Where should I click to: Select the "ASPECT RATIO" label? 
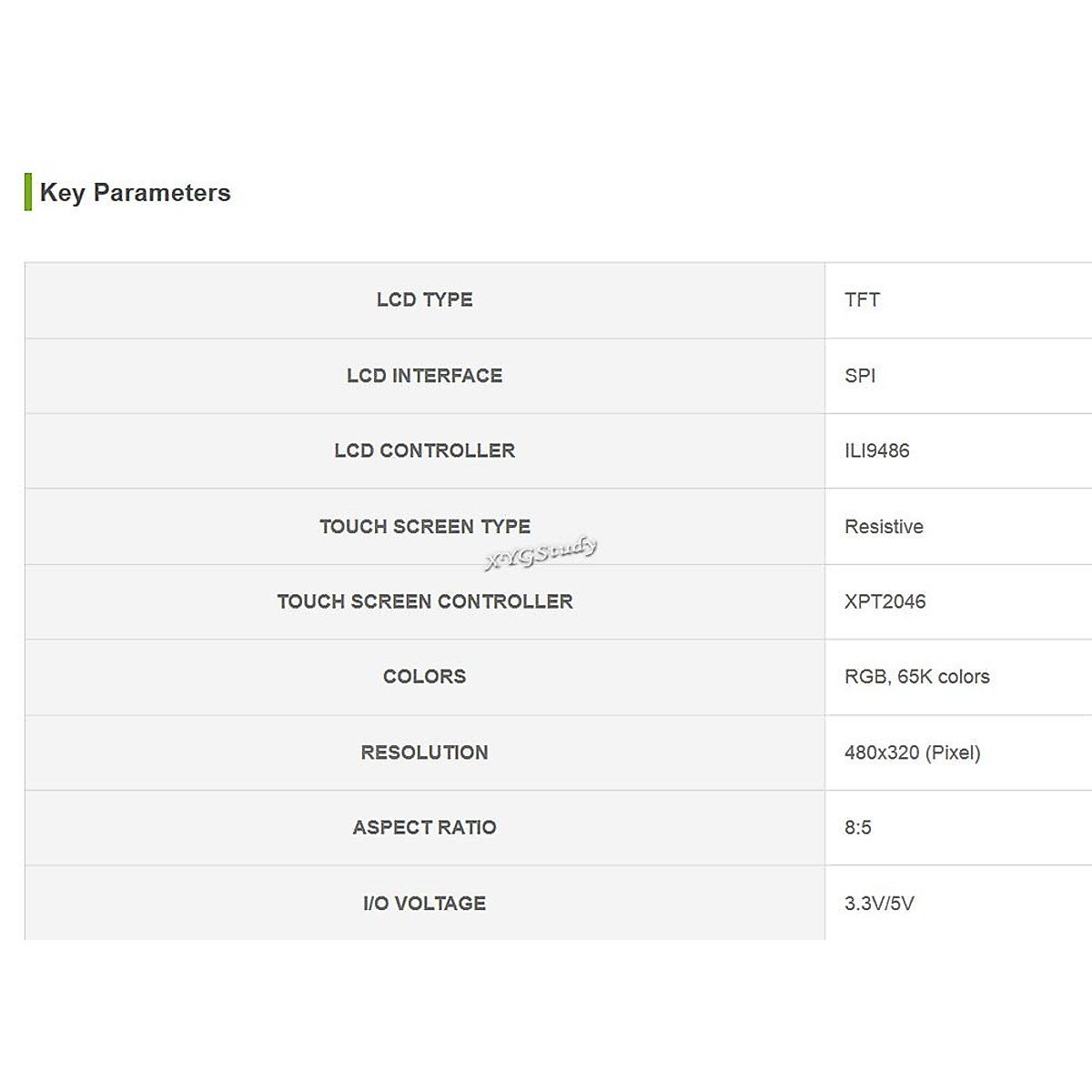click(x=424, y=828)
